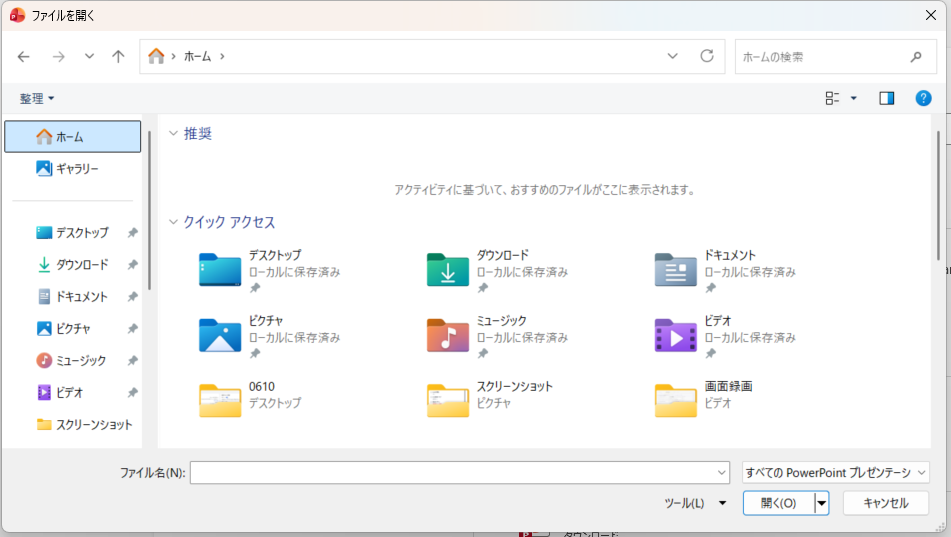Toggle the preview pane
This screenshot has width=951, height=537.
(x=887, y=98)
